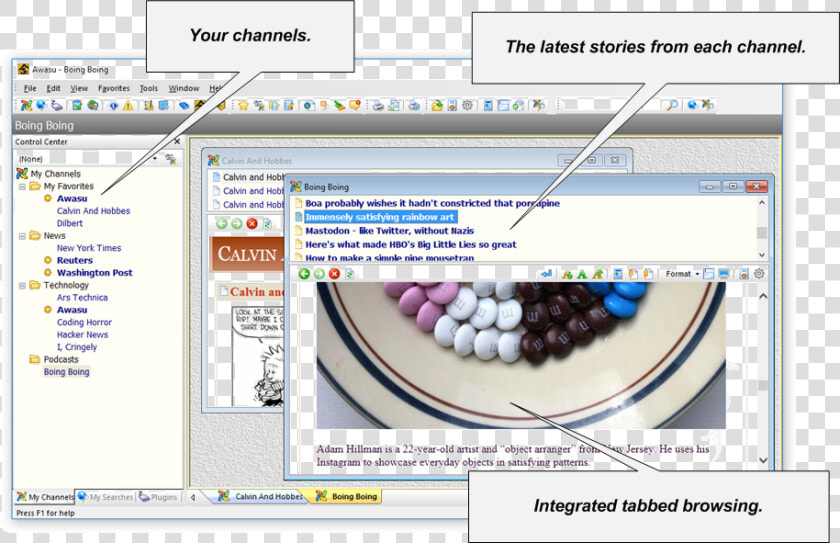Viewport: 840px width, 543px height.
Task: Open the Window menu
Action: [x=184, y=88]
